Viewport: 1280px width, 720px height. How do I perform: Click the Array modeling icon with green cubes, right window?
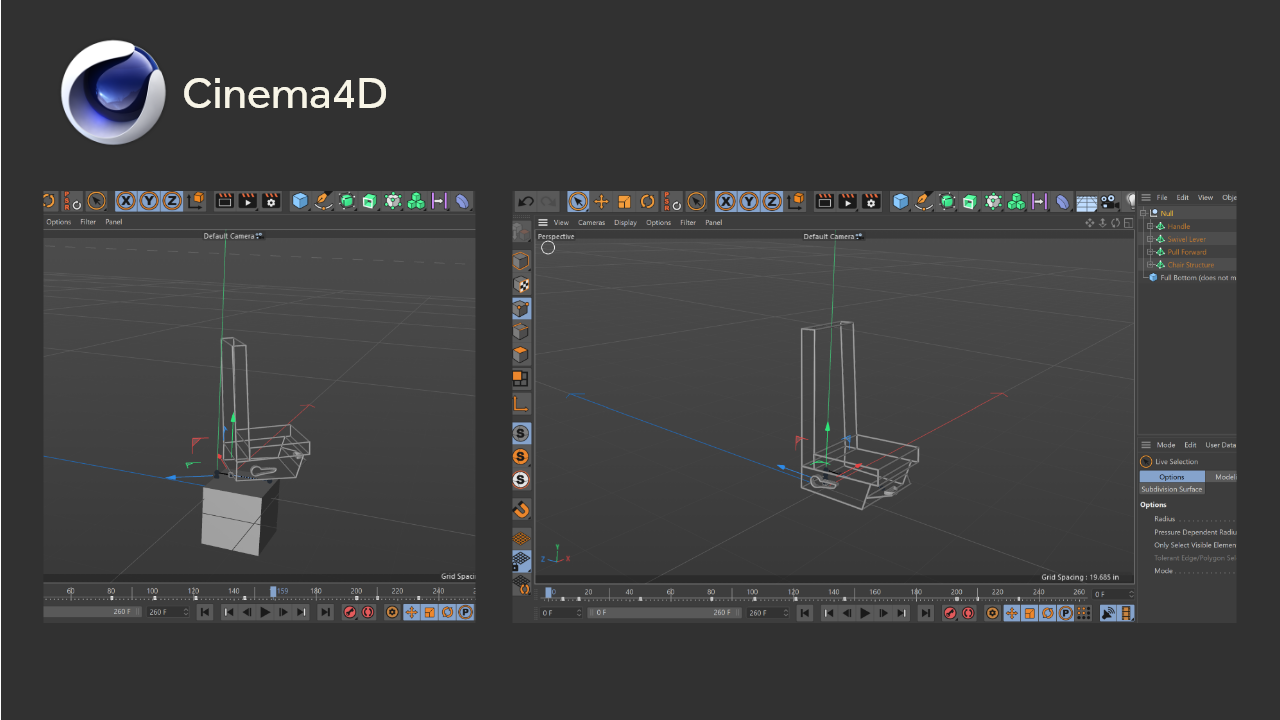coord(1016,202)
